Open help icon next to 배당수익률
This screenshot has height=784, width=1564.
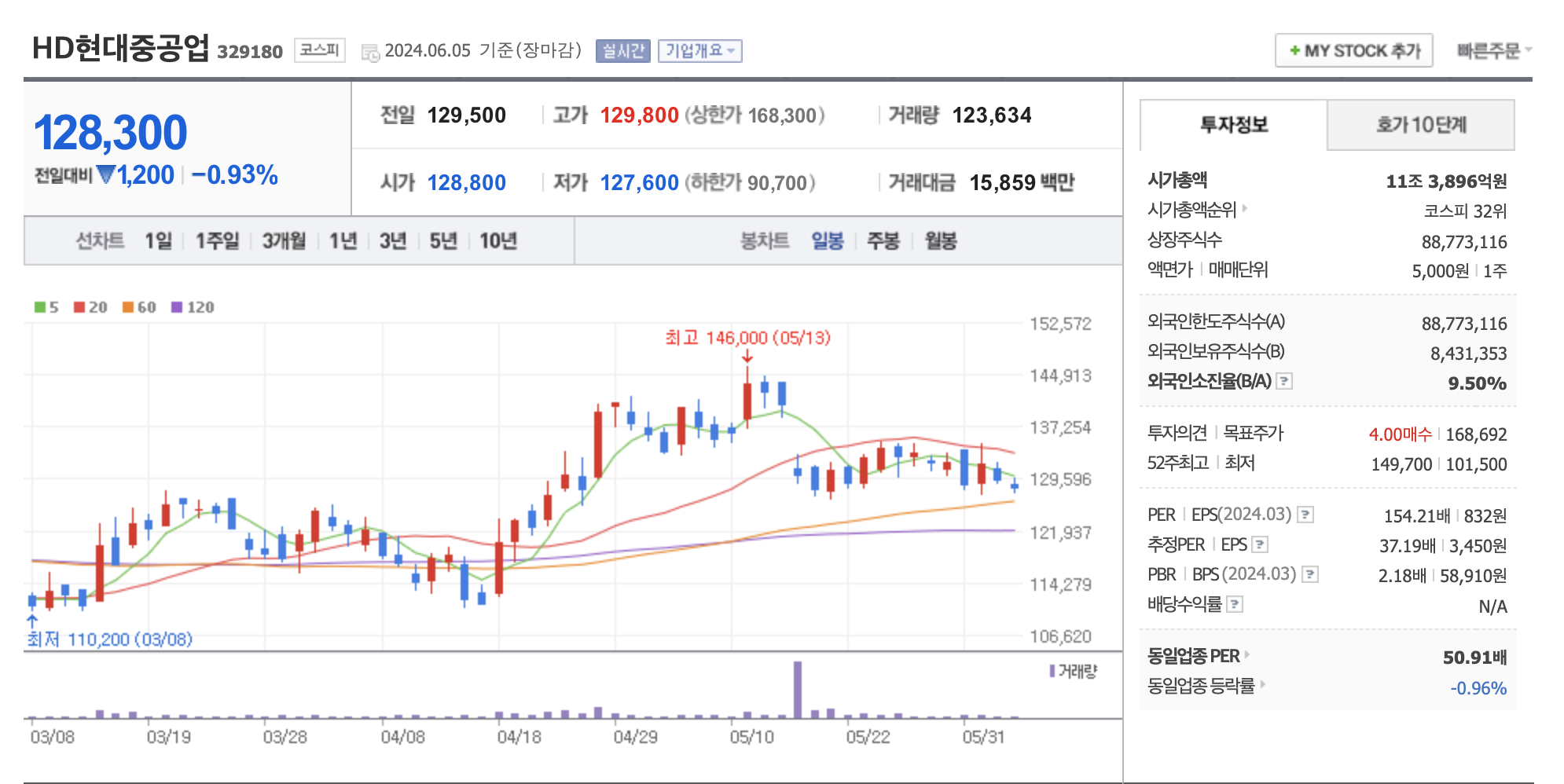1235,604
